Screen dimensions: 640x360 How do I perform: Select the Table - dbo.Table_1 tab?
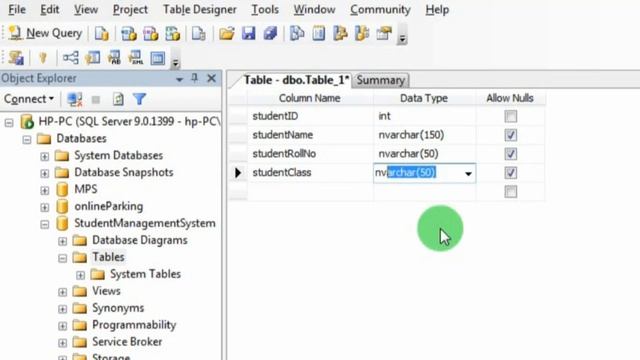pyautogui.click(x=296, y=80)
